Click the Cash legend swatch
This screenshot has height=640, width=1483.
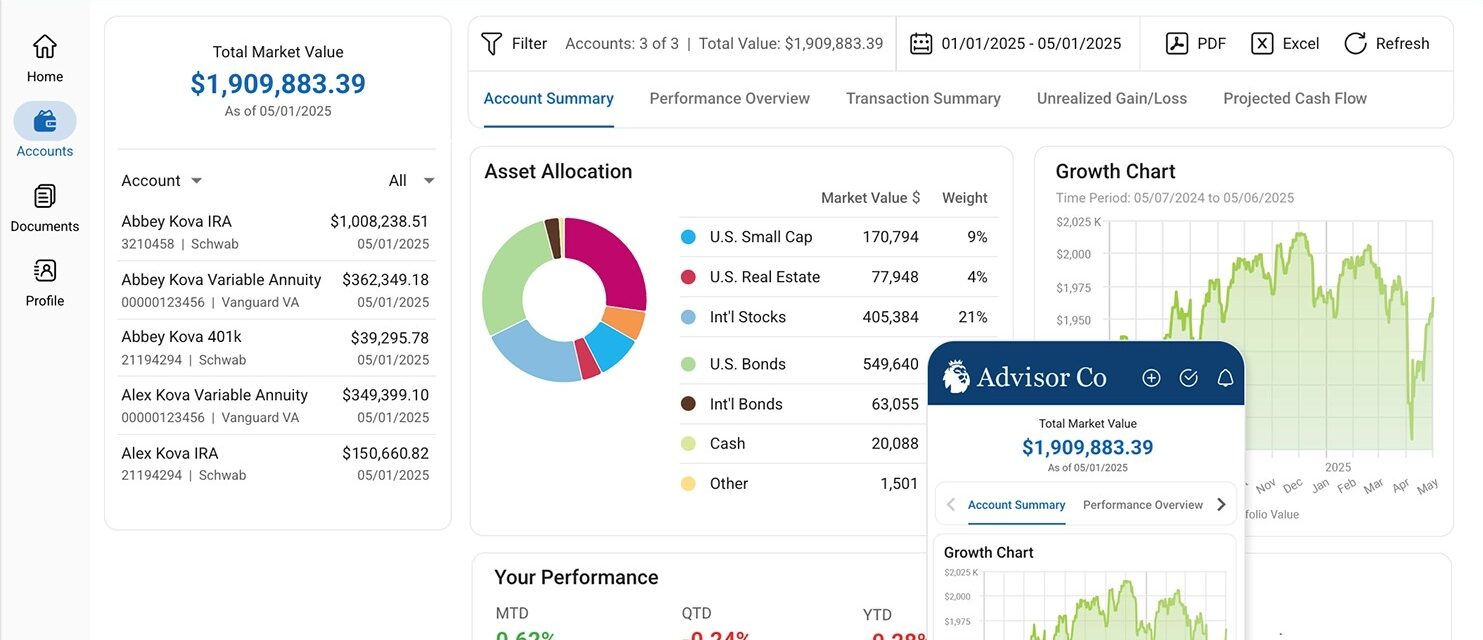point(688,443)
